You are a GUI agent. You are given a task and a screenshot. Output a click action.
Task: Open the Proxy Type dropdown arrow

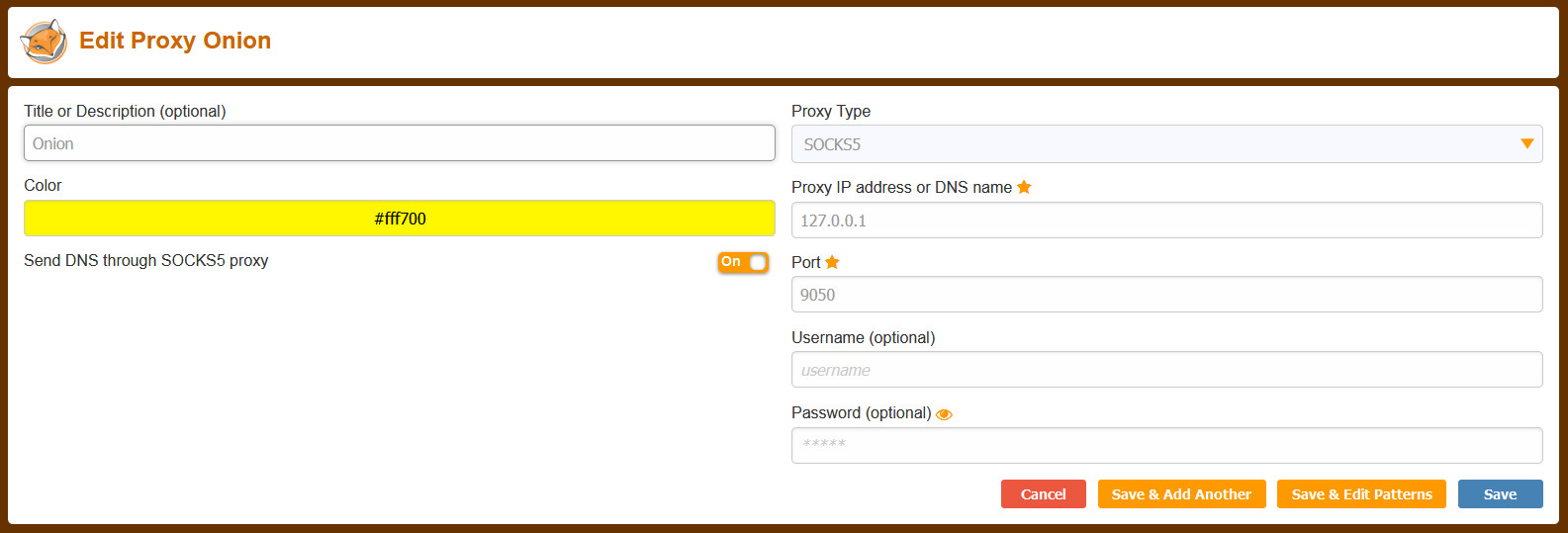coord(1527,144)
